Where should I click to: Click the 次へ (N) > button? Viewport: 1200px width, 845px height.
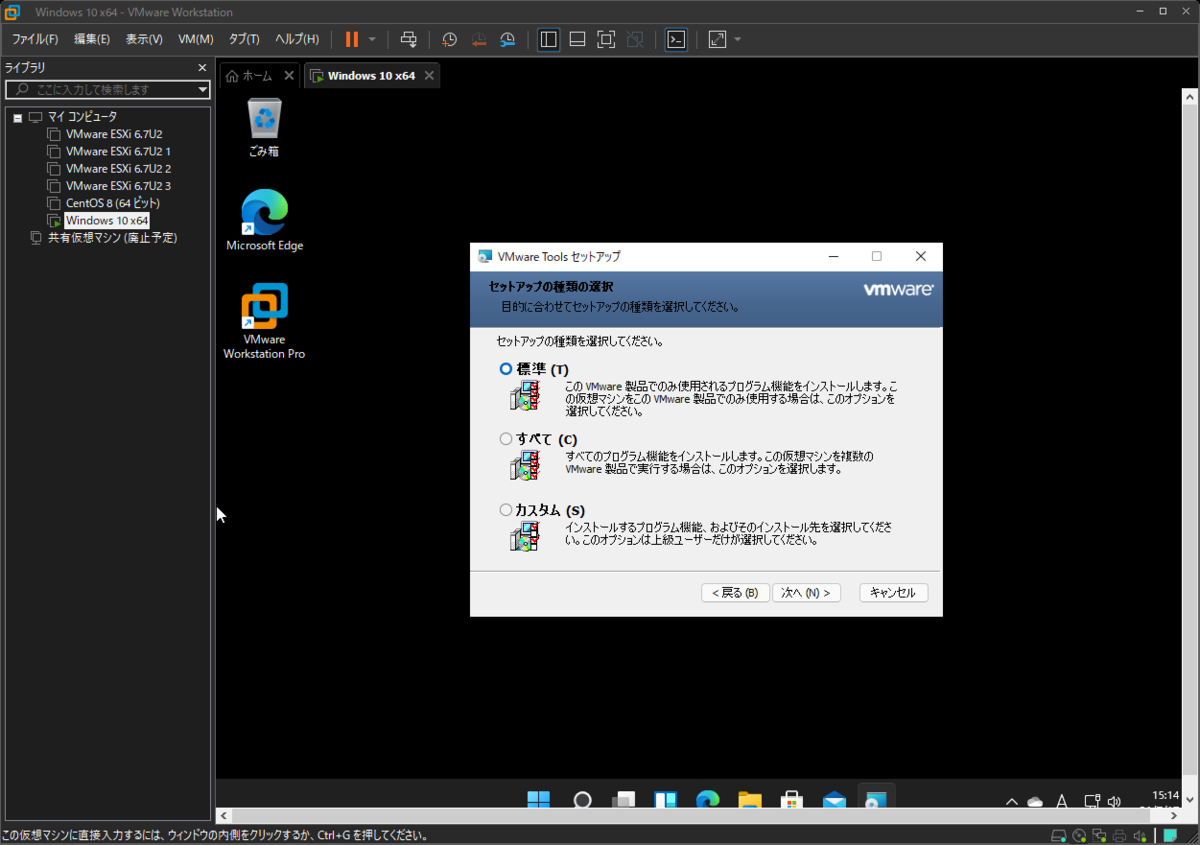pos(806,593)
